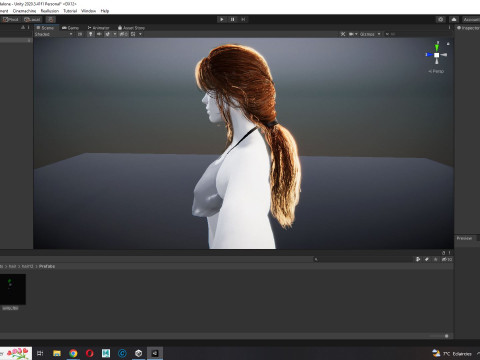Open Google Chrome from the taskbar
The height and width of the screenshot is (360, 480).
pos(73,353)
